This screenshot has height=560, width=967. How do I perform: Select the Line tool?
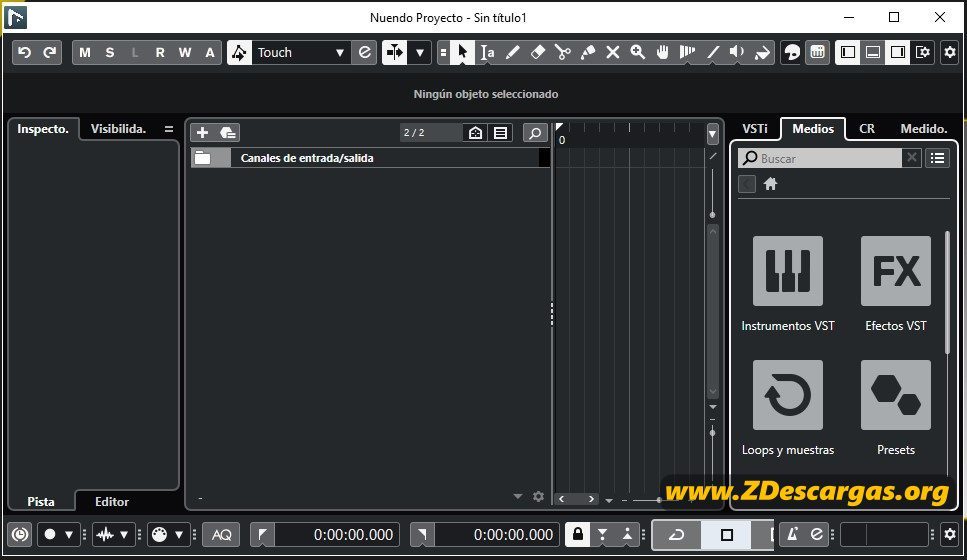point(712,52)
